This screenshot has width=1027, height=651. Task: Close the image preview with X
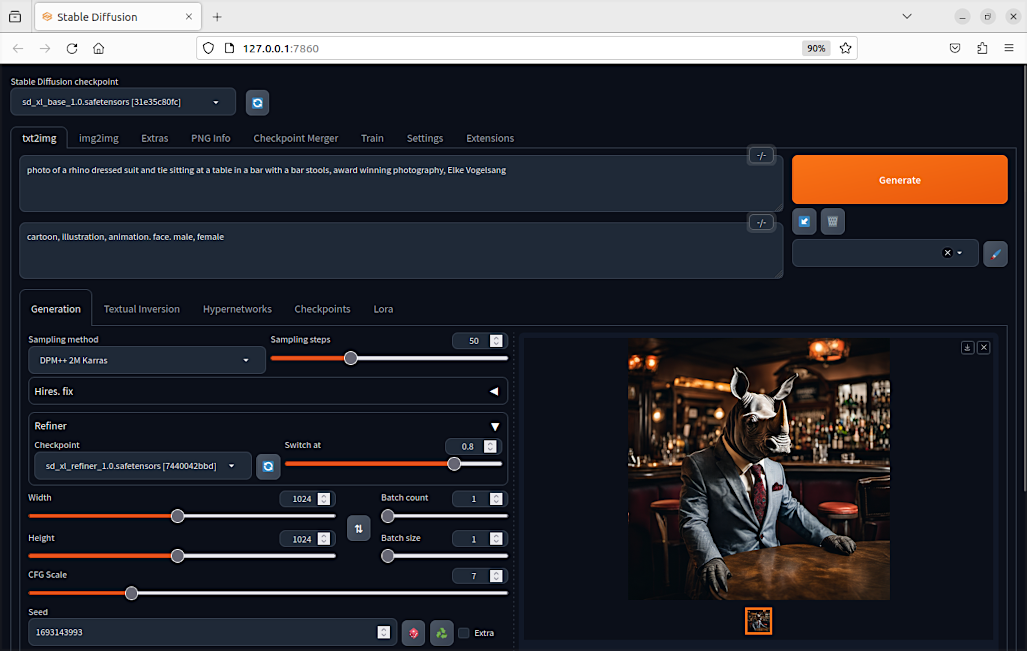tap(984, 348)
